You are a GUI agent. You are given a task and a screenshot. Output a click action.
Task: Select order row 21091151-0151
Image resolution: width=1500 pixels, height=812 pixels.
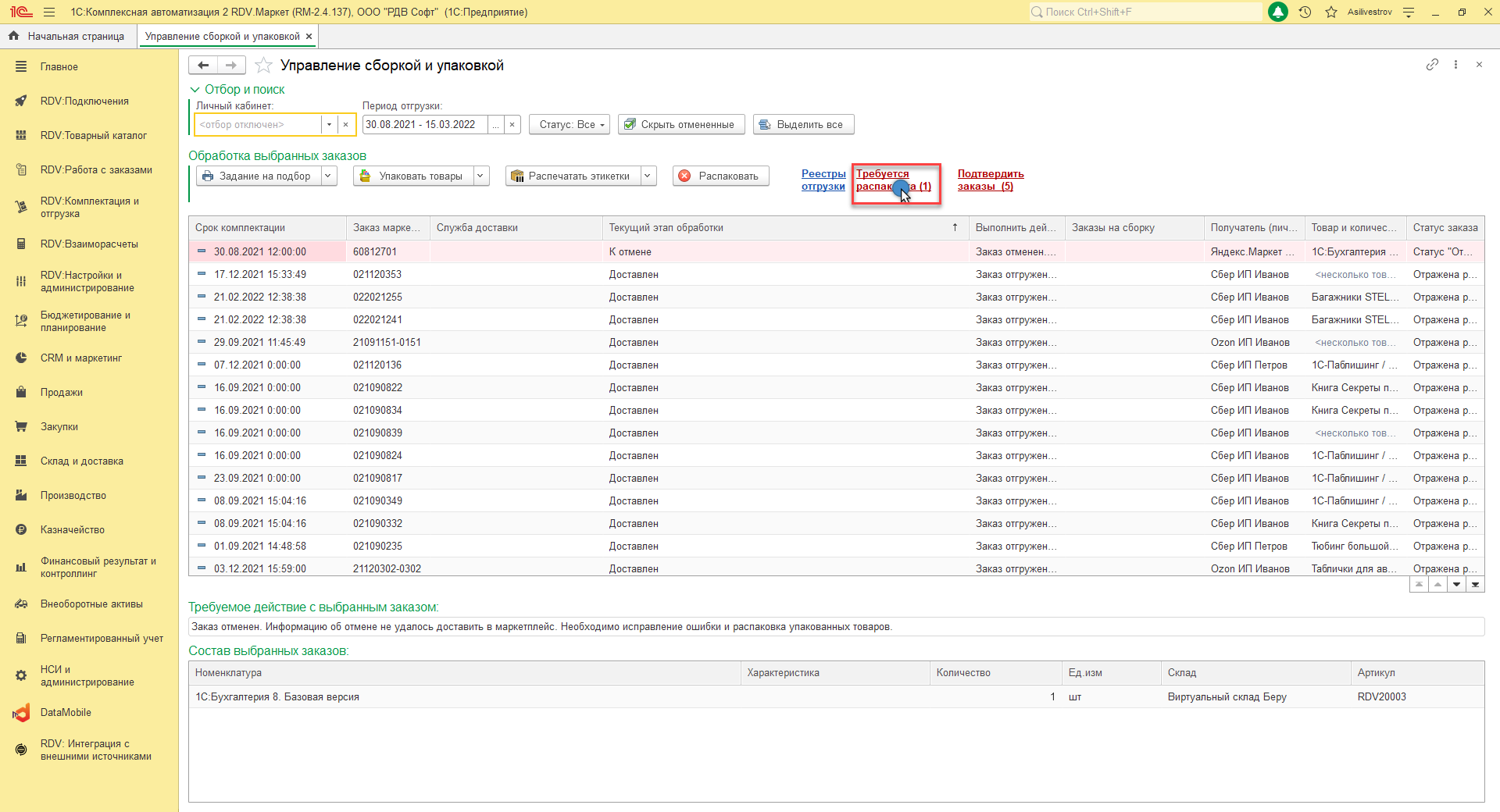[x=836, y=343]
